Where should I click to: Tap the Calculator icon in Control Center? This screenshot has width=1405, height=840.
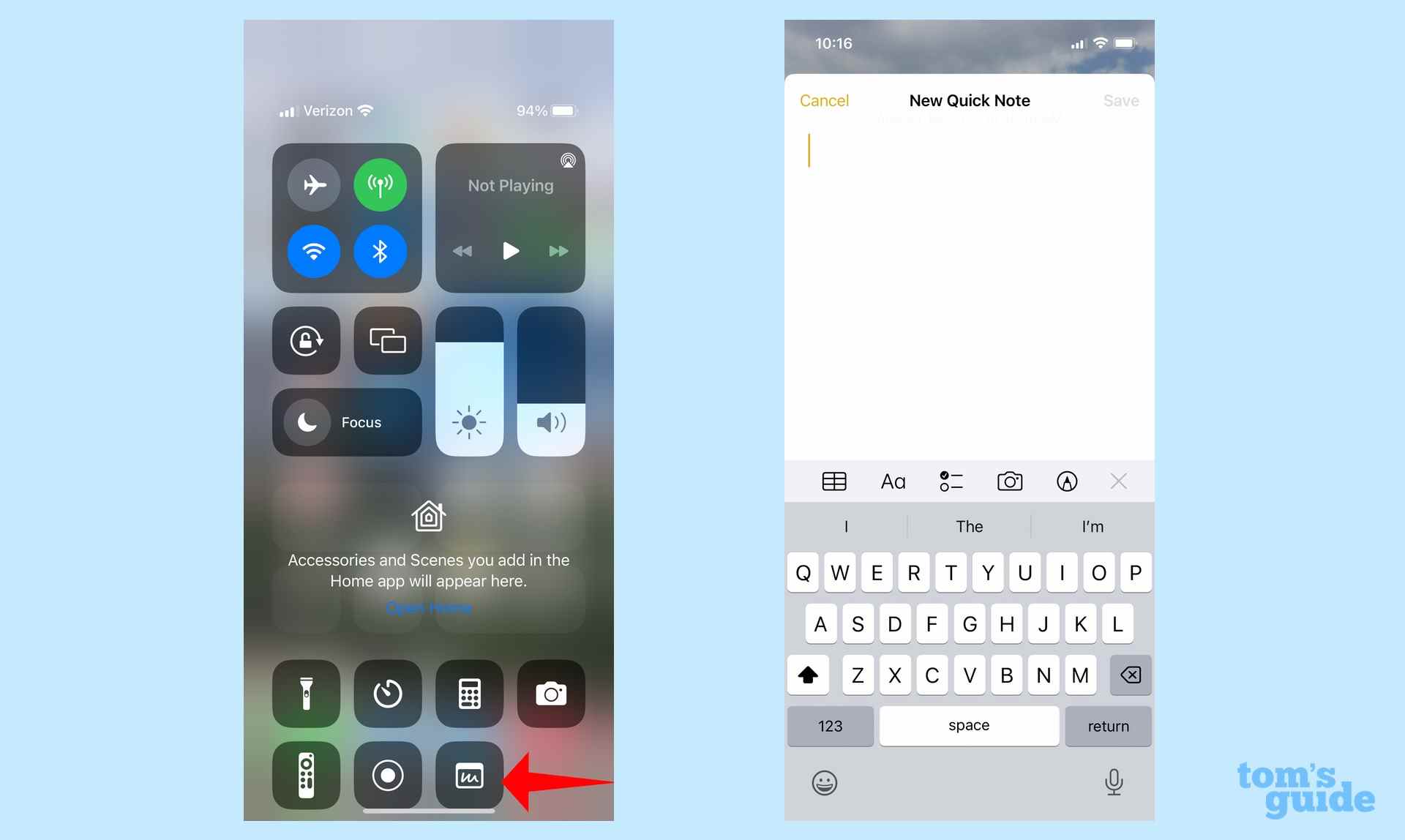pos(468,693)
